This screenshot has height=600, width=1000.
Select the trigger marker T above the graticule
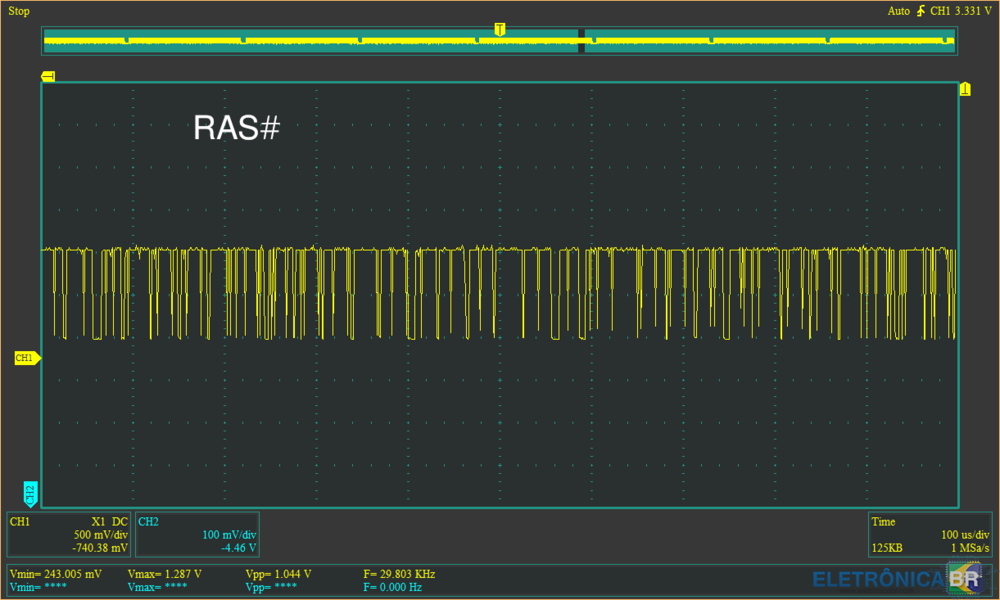coord(500,30)
